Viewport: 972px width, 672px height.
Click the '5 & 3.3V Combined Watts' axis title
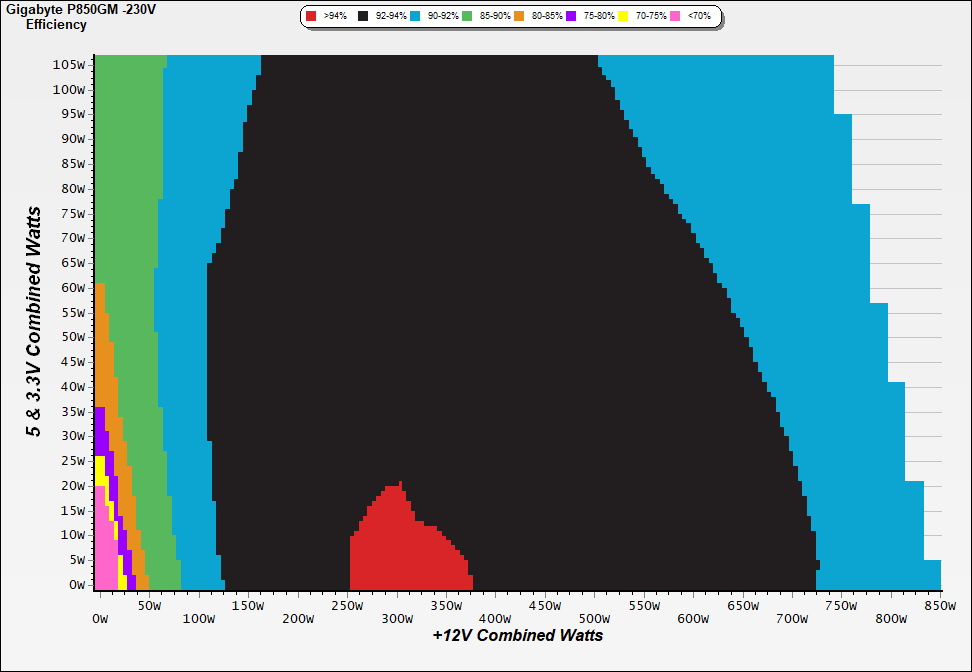34,321
